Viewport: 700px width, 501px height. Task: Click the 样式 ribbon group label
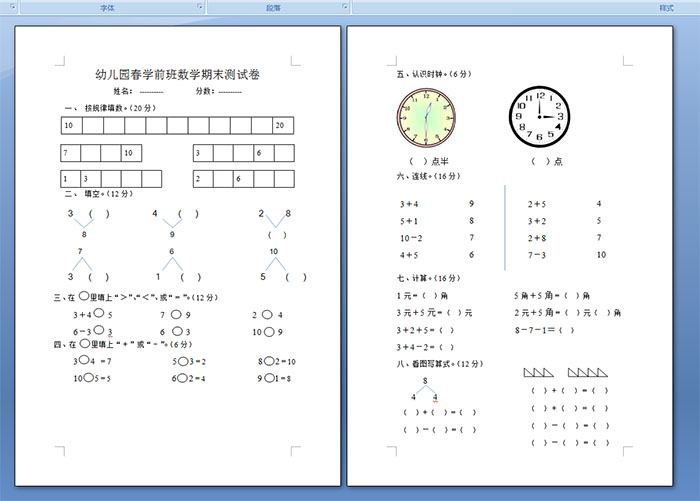[667, 8]
